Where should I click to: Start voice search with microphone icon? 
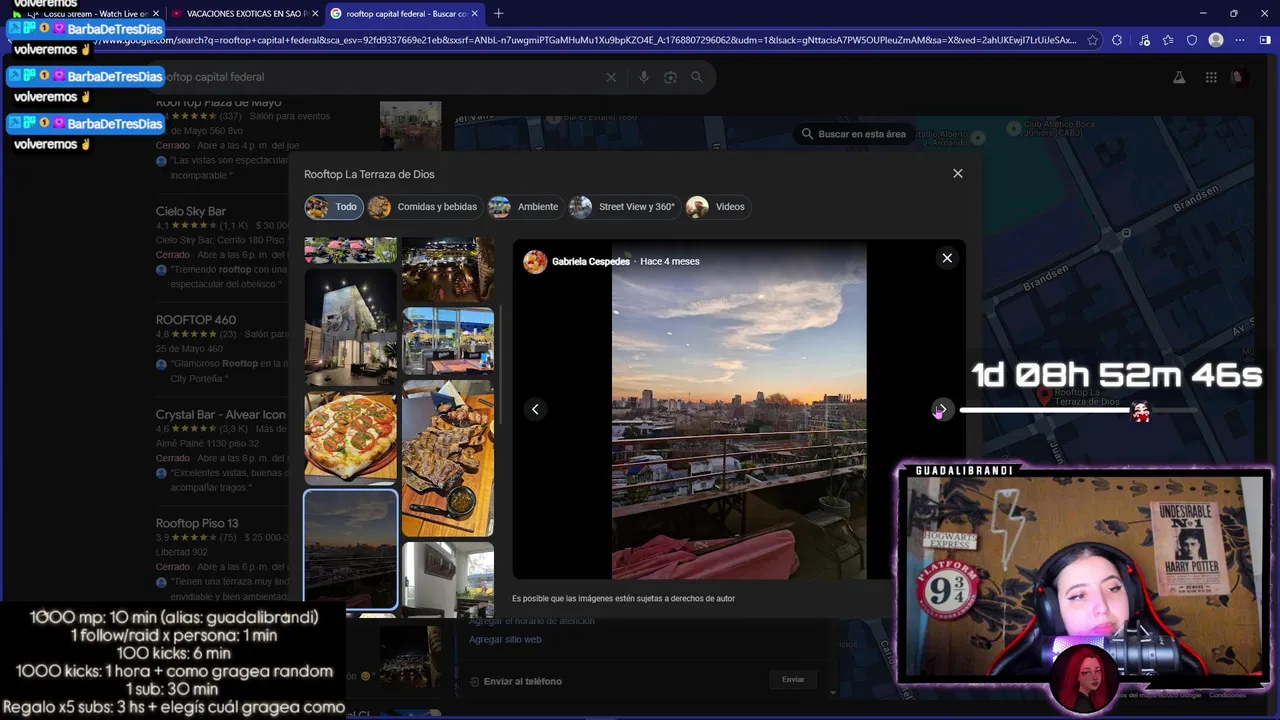pyautogui.click(x=643, y=77)
